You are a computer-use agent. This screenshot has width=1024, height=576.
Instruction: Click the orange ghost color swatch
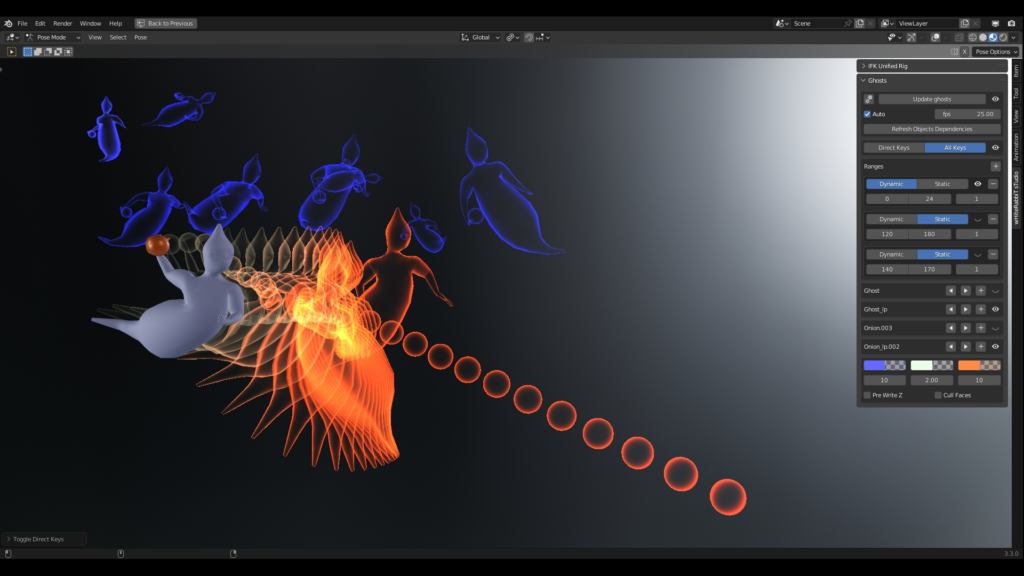979,365
